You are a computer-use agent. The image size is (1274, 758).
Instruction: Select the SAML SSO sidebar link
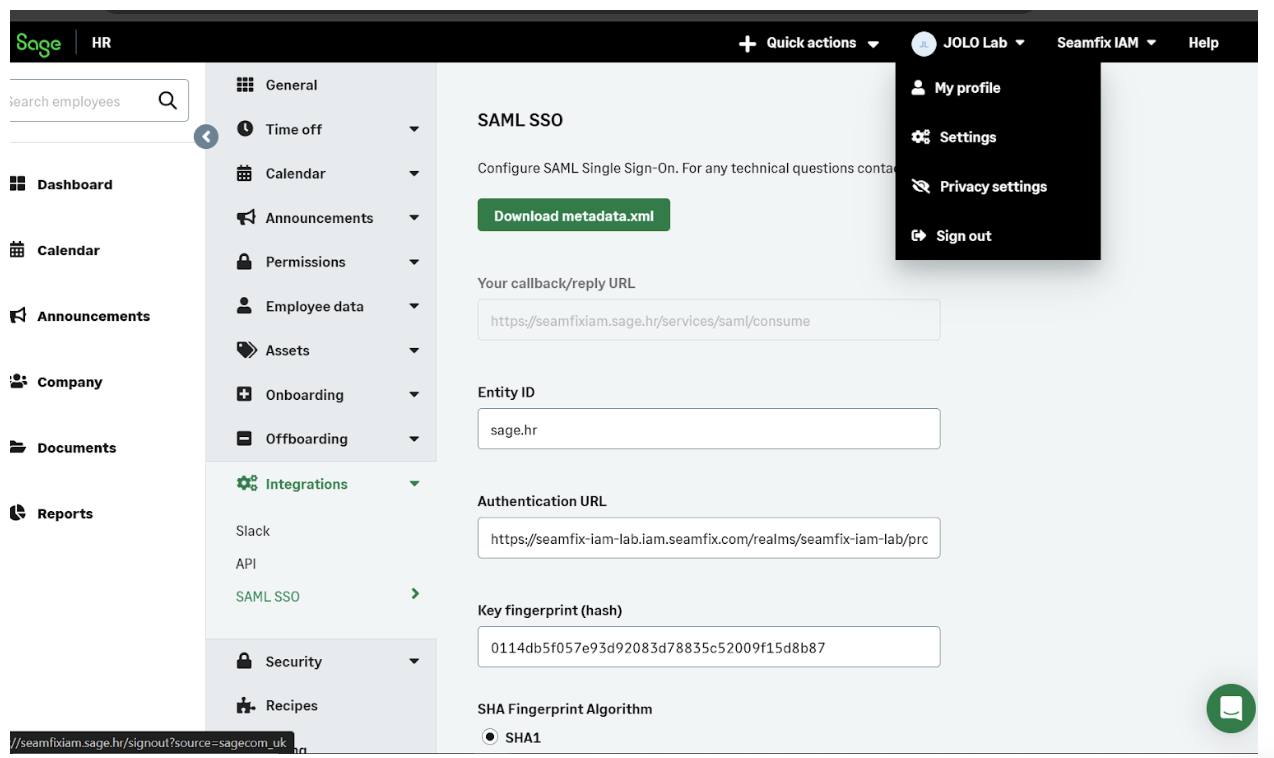(x=268, y=596)
